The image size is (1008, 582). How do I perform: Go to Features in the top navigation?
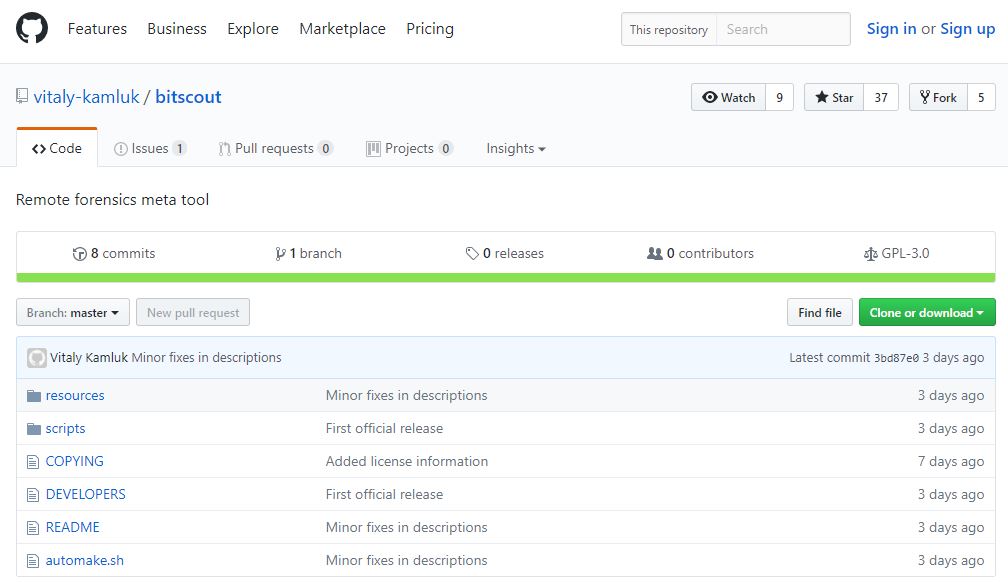[97, 29]
